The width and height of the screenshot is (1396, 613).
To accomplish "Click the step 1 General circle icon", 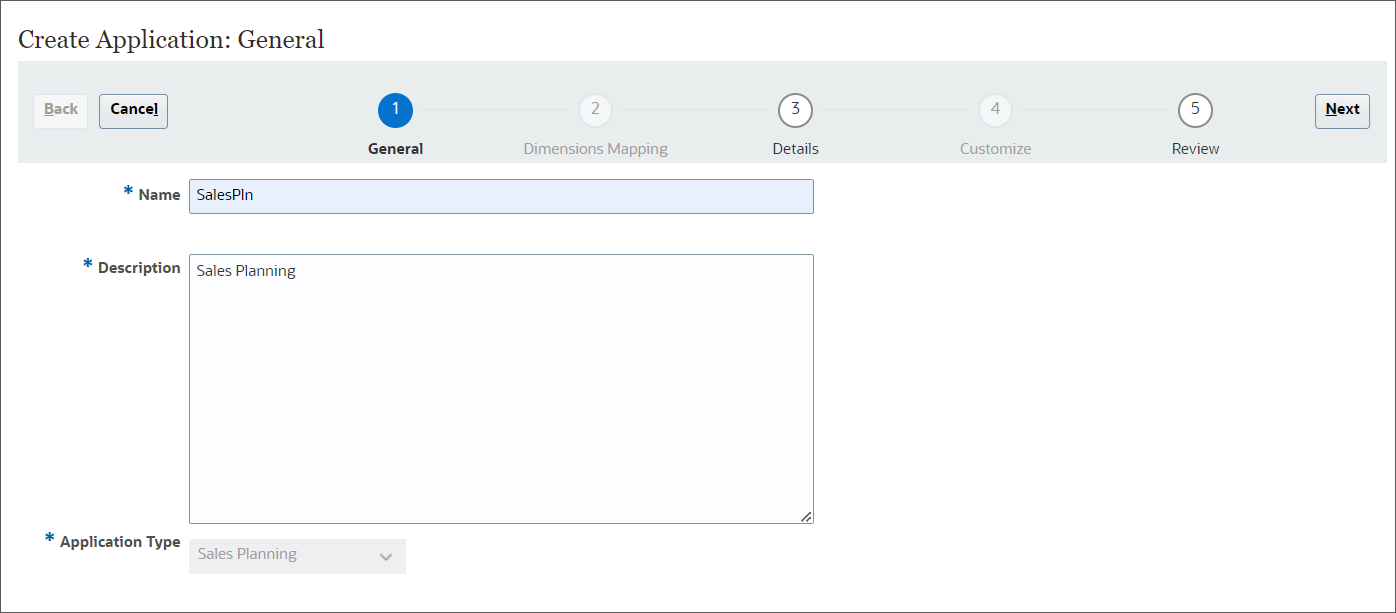I will coord(395,110).
